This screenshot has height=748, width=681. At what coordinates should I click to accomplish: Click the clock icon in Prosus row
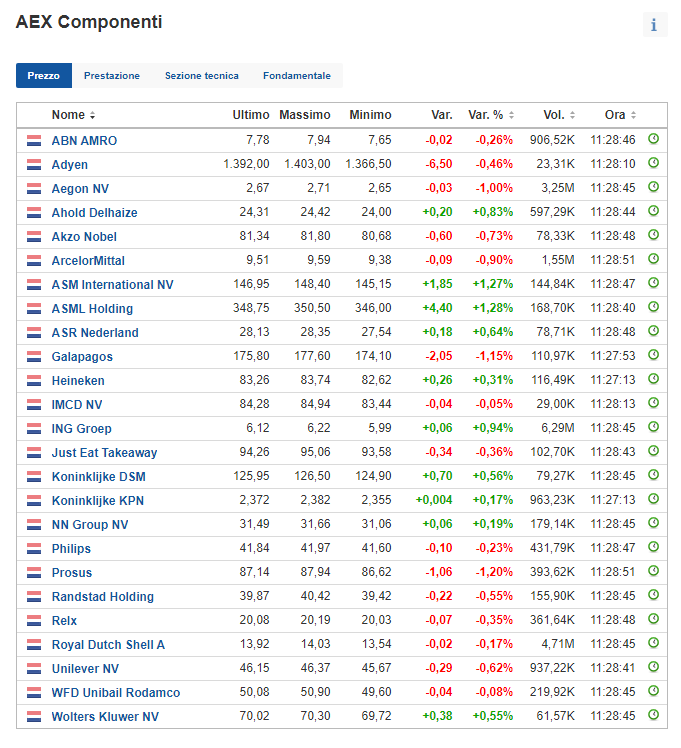(654, 571)
